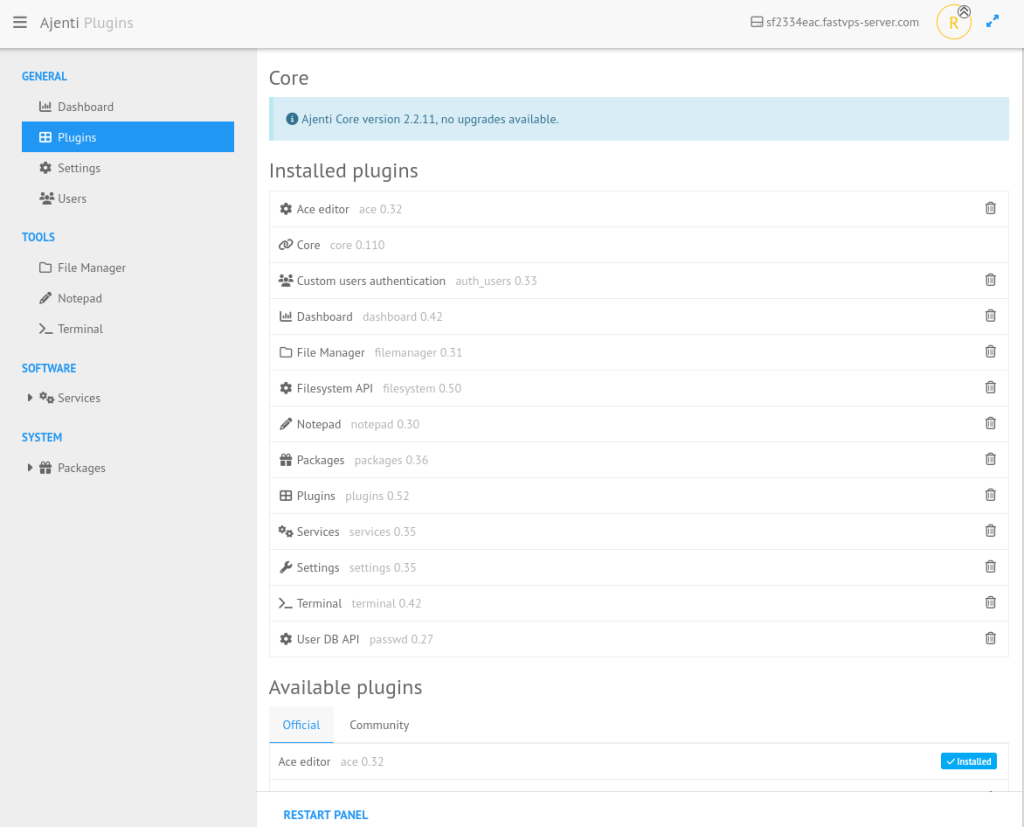Open File Manager in the Tools section

coord(91,268)
